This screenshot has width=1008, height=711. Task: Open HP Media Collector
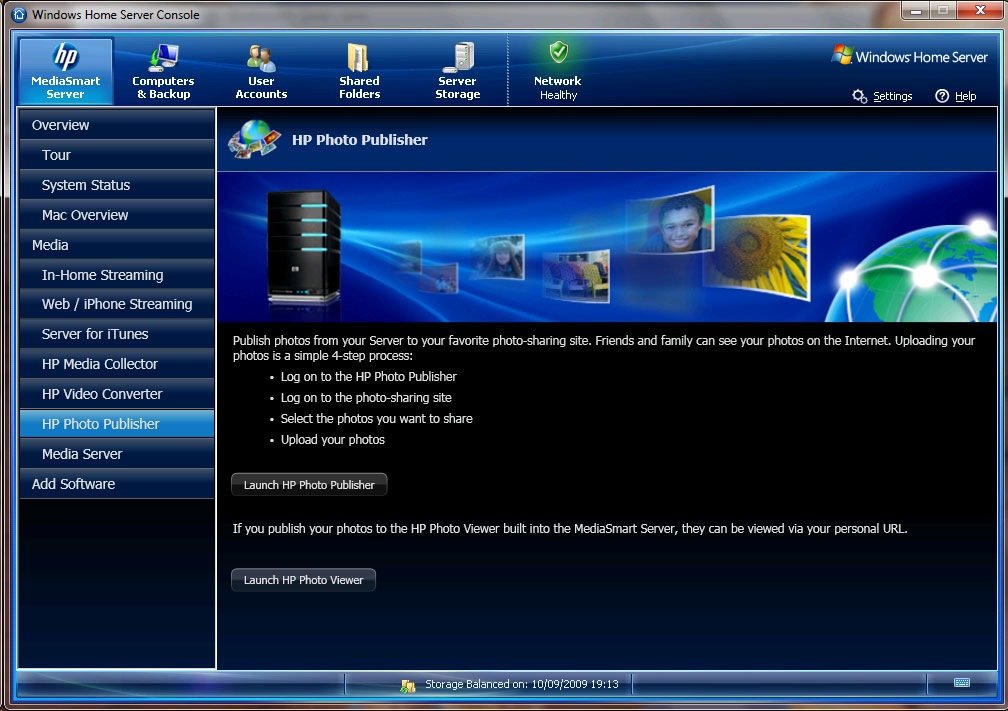tap(116, 364)
